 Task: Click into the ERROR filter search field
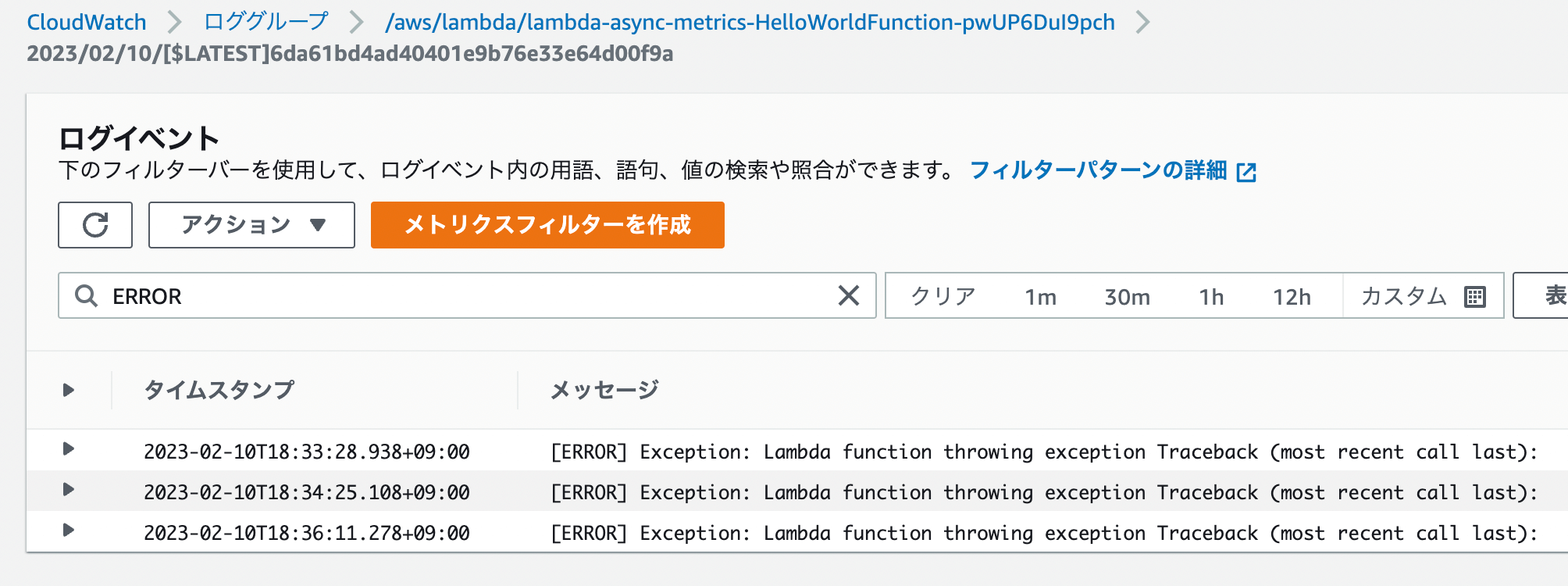click(x=467, y=295)
